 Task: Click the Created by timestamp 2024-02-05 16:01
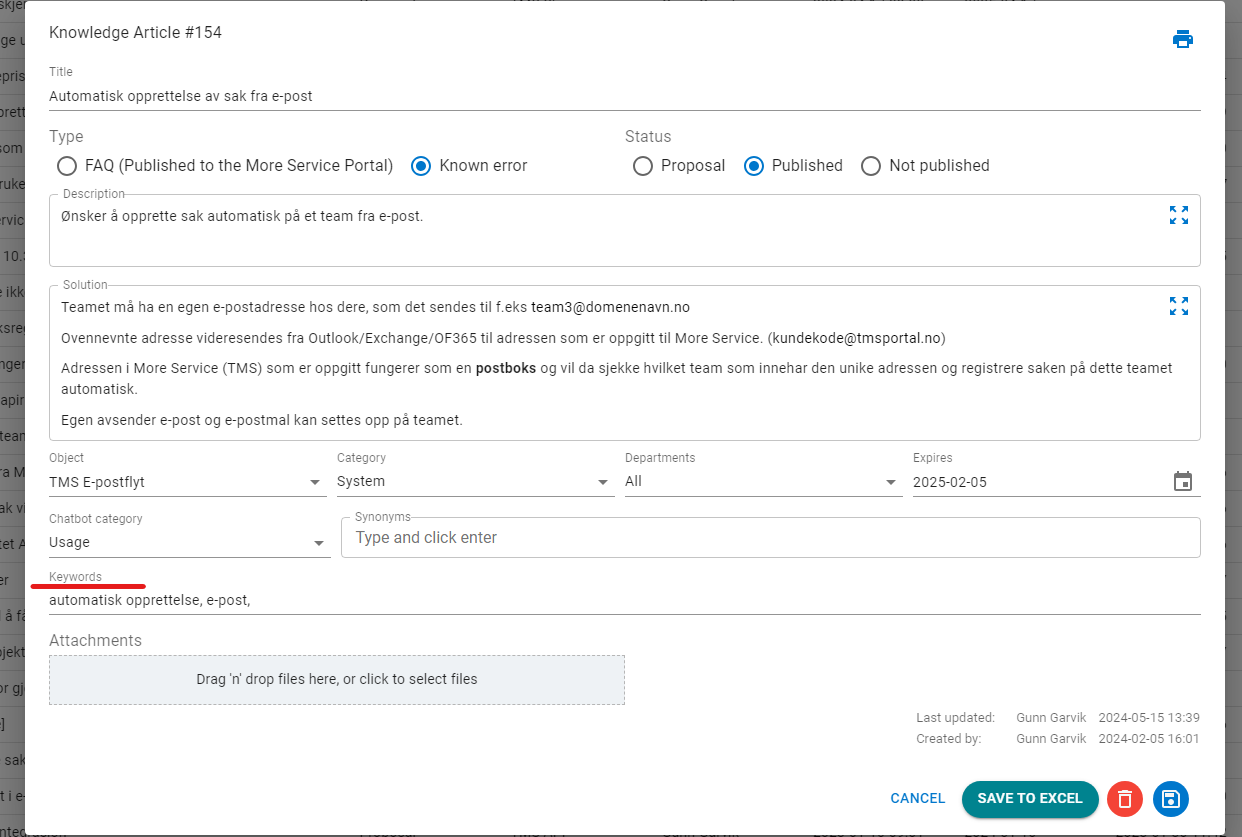point(1149,739)
